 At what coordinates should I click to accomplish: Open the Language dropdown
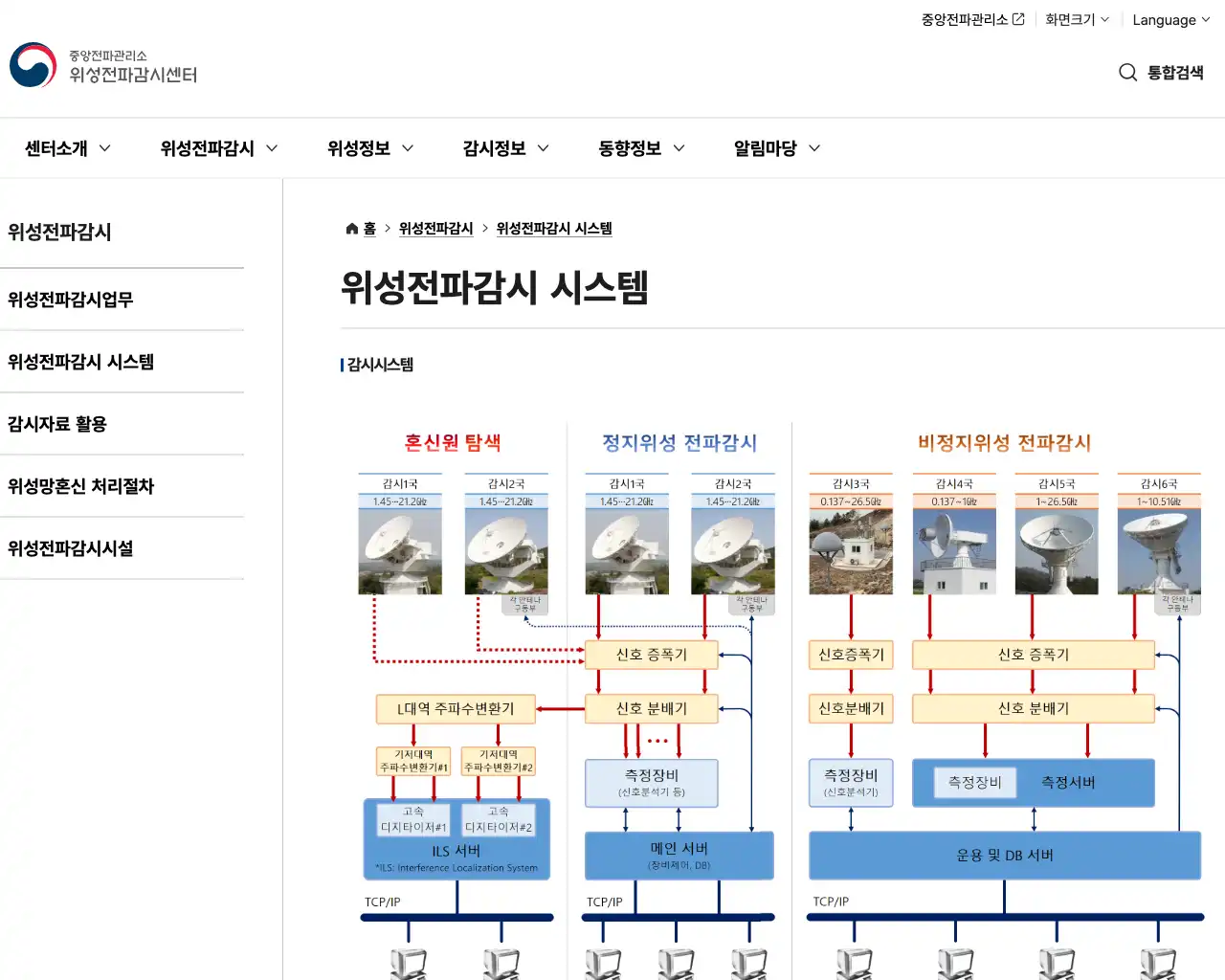click(1169, 19)
